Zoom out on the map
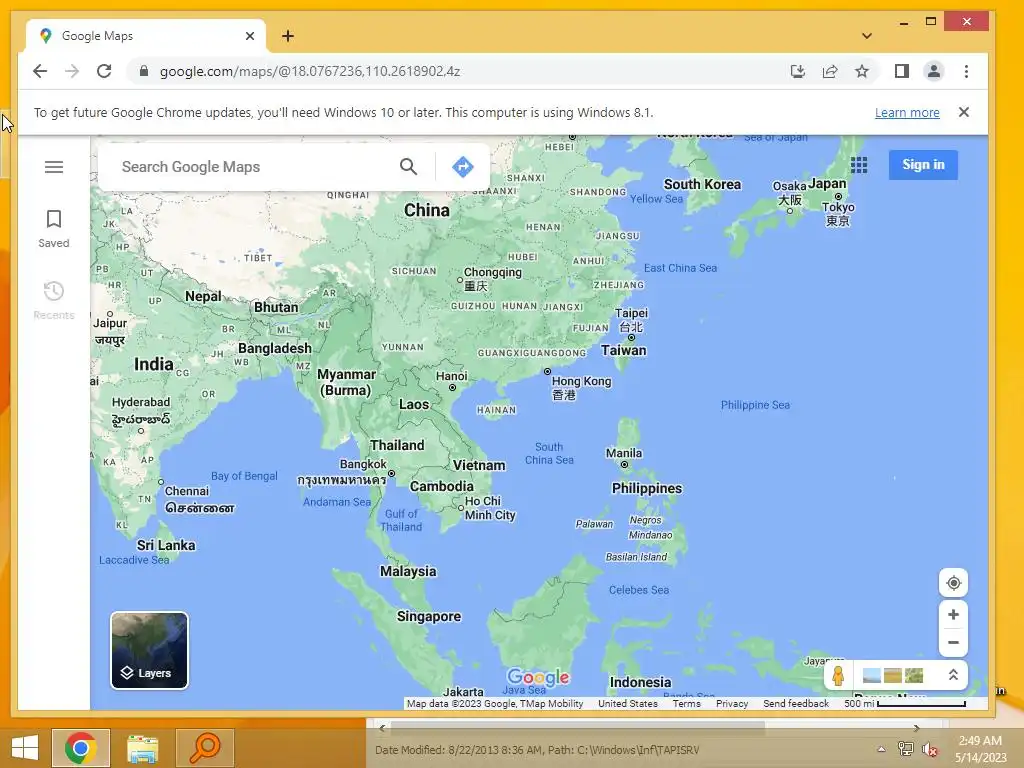Viewport: 1024px width, 768px height. pos(953,643)
